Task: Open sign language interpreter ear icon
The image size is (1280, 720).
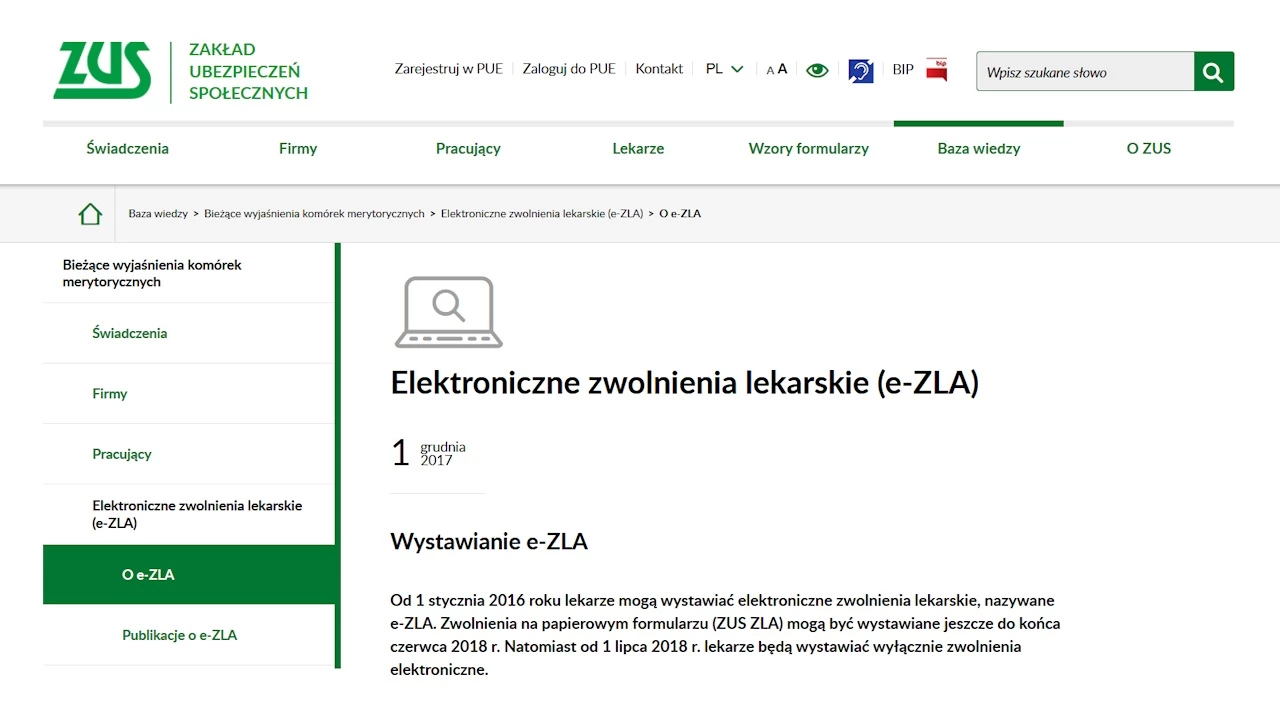Action: (x=860, y=71)
